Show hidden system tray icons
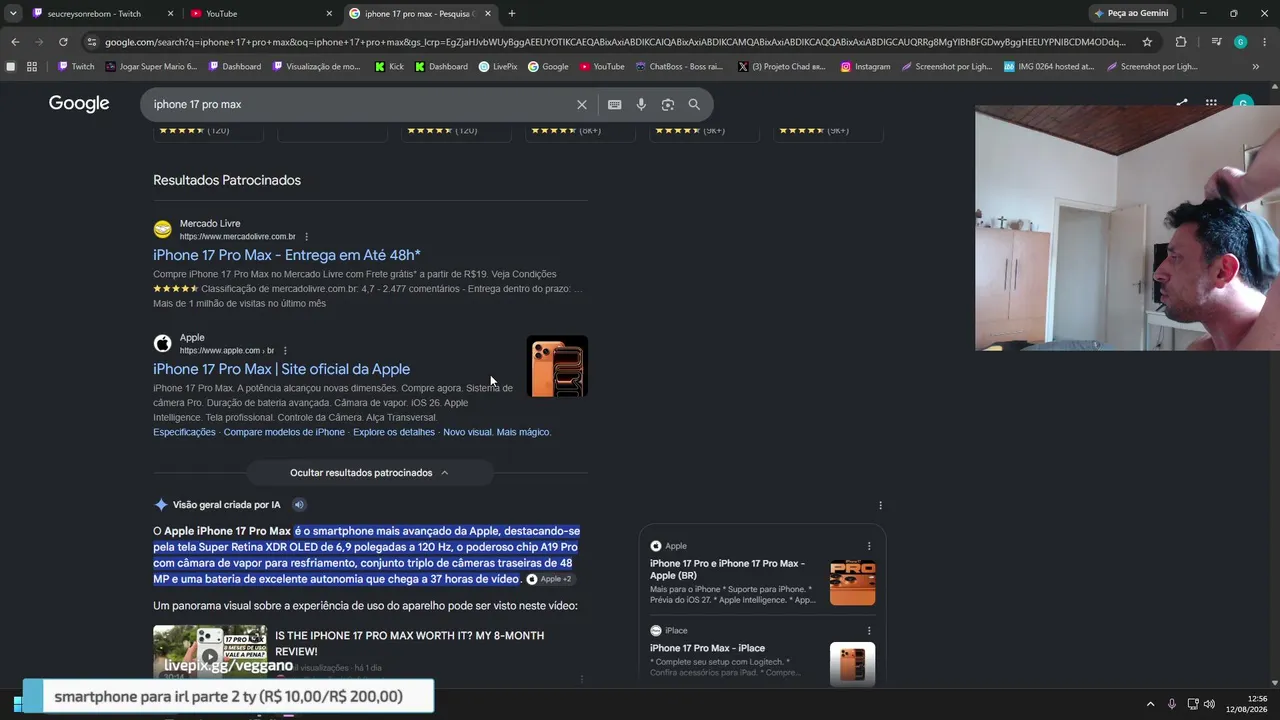The height and width of the screenshot is (720, 1280). 1150,704
